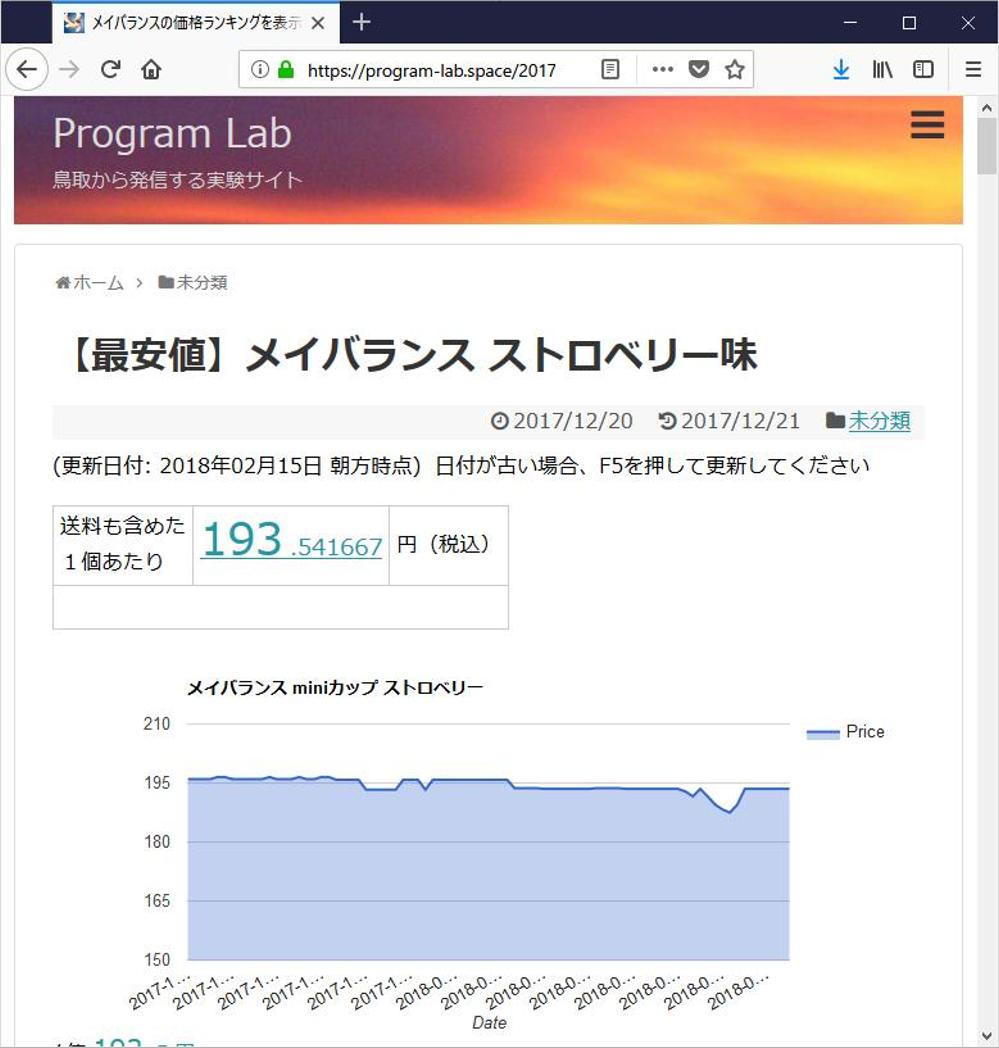Click the article title 【最安値】メイバランス ストロベリー味
This screenshot has height=1048, width=999.
tap(412, 354)
